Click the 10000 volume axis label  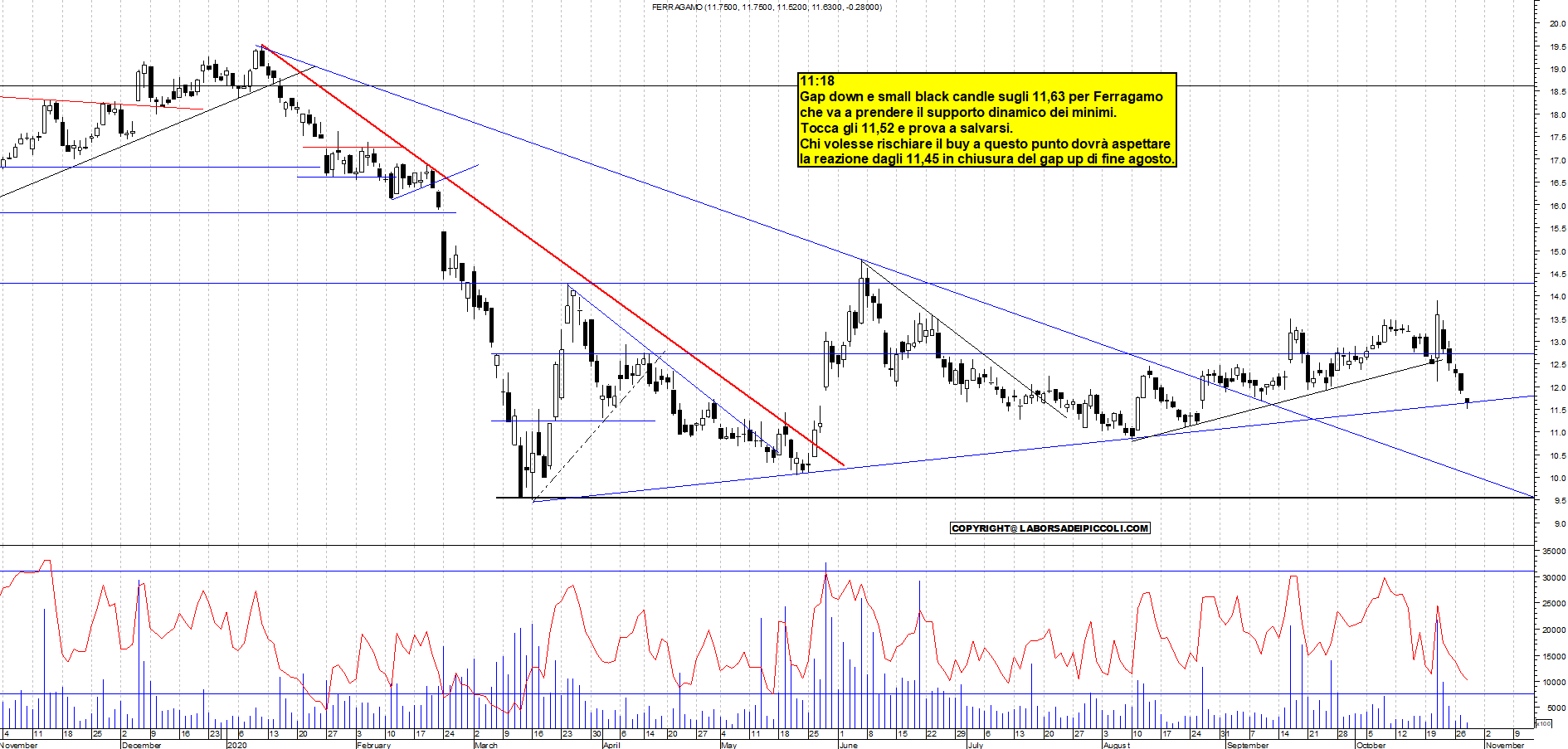1554,683
